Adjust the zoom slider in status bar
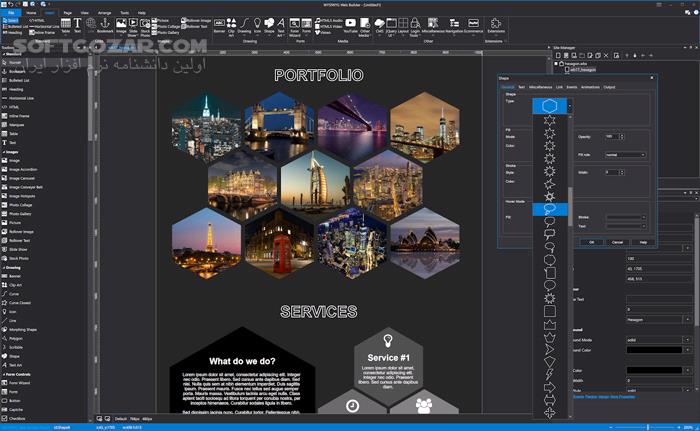700x431 pixels. point(647,427)
